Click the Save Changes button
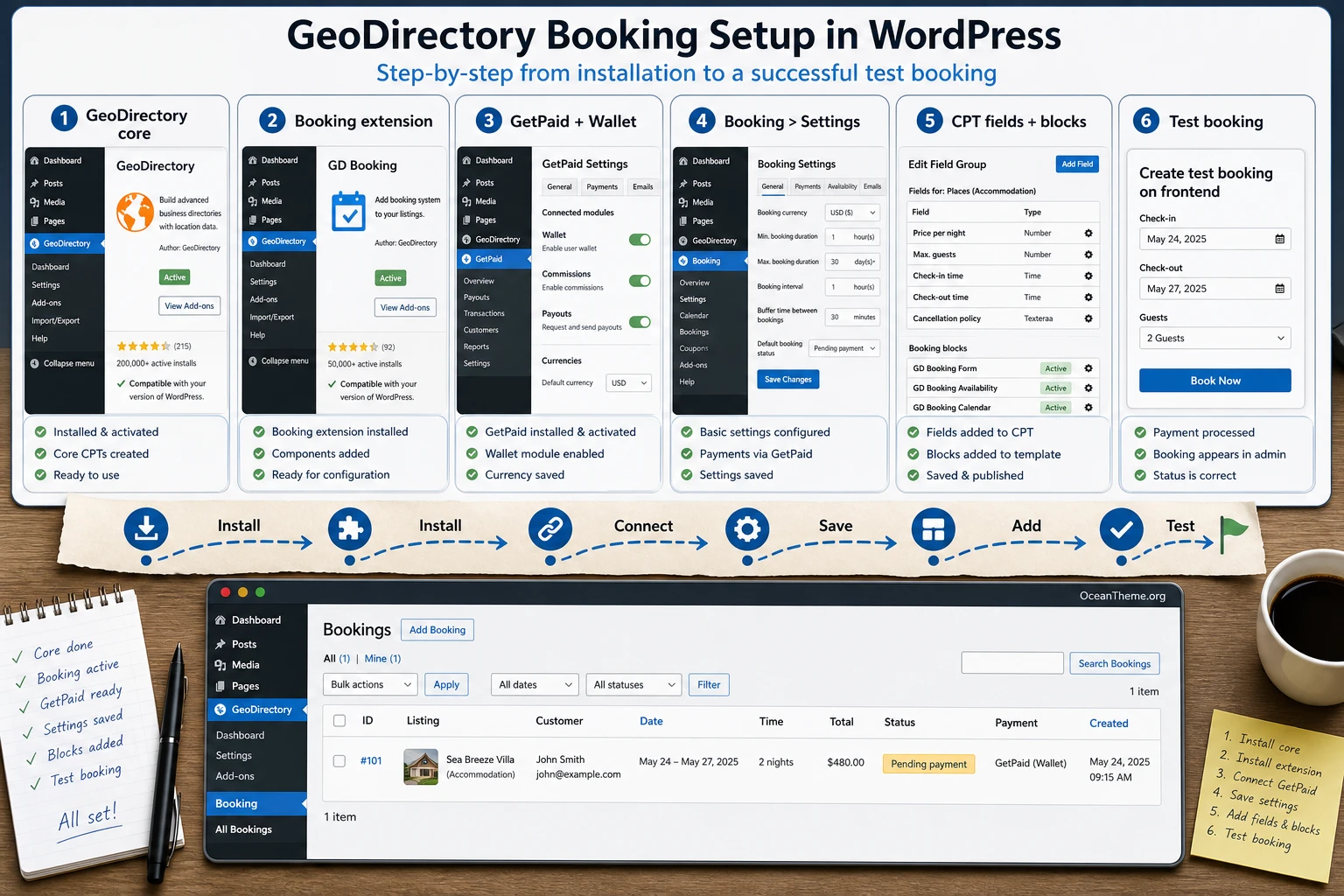The height and width of the screenshot is (896, 1344). click(x=787, y=380)
